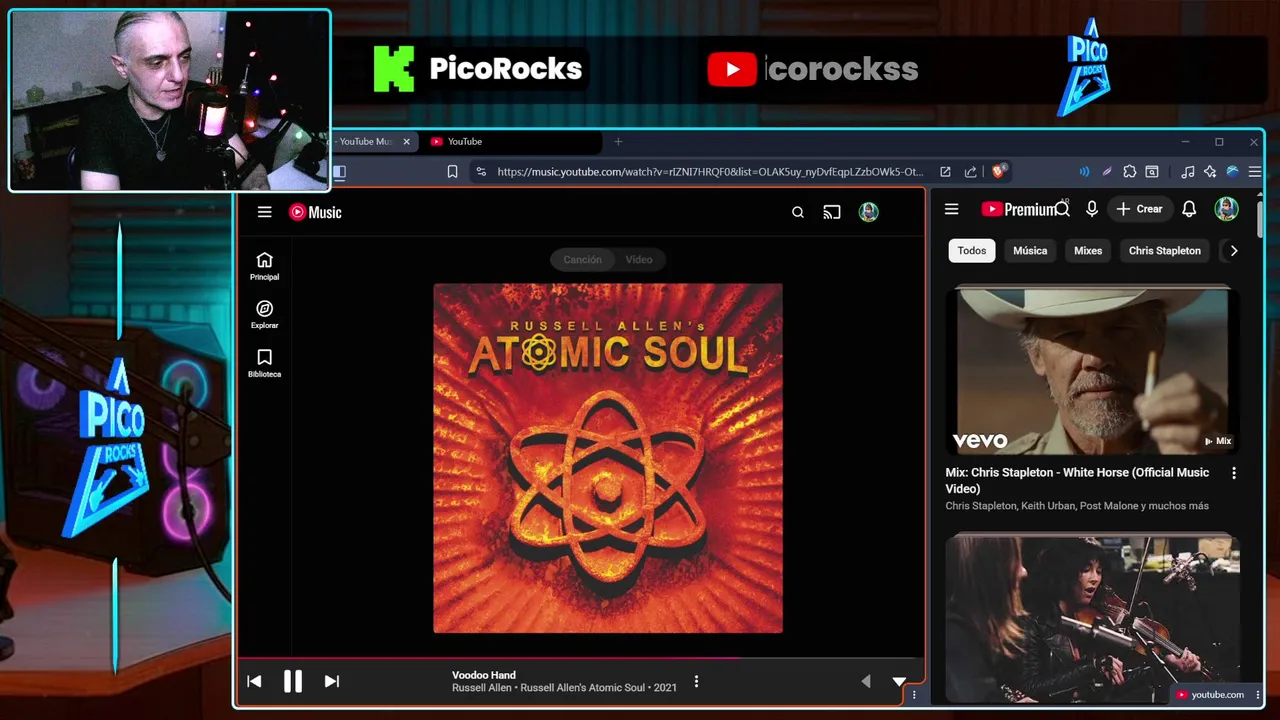This screenshot has height=720, width=1280.
Task: Open the Principal home section
Action: 264,266
